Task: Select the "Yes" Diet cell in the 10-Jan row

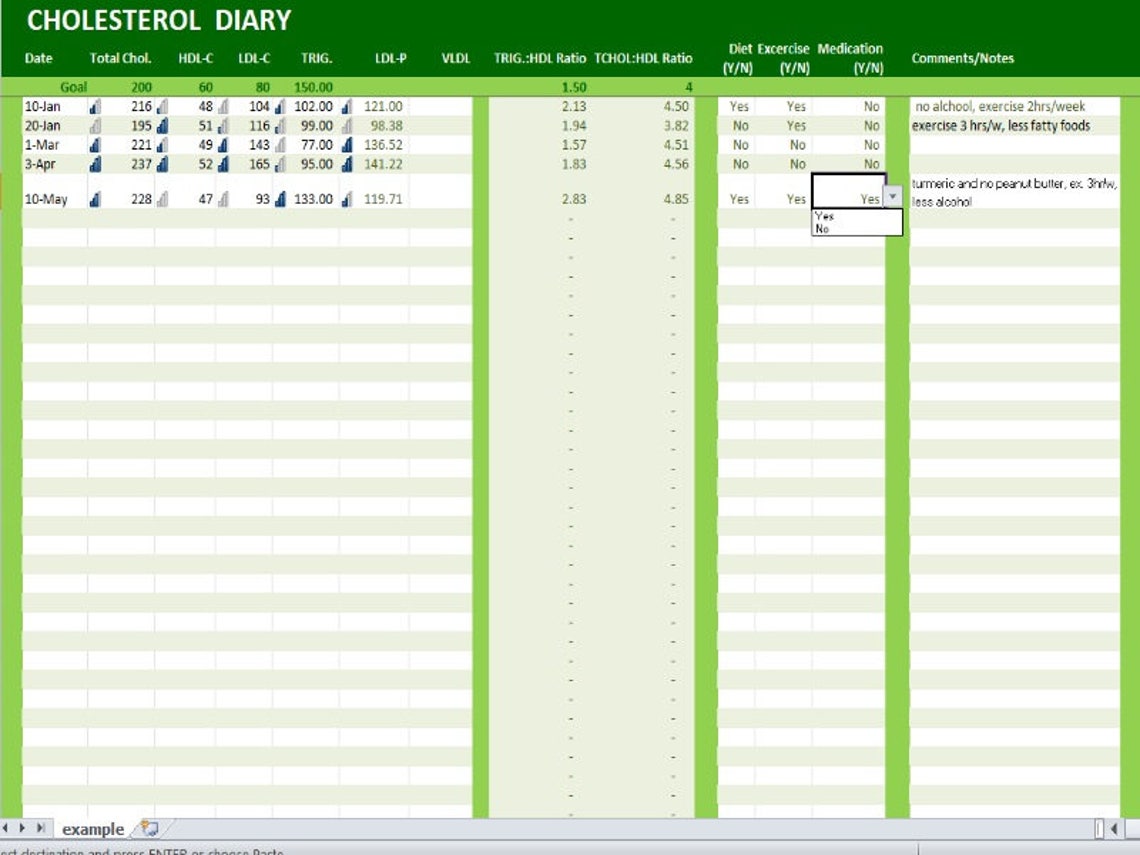Action: coord(740,106)
